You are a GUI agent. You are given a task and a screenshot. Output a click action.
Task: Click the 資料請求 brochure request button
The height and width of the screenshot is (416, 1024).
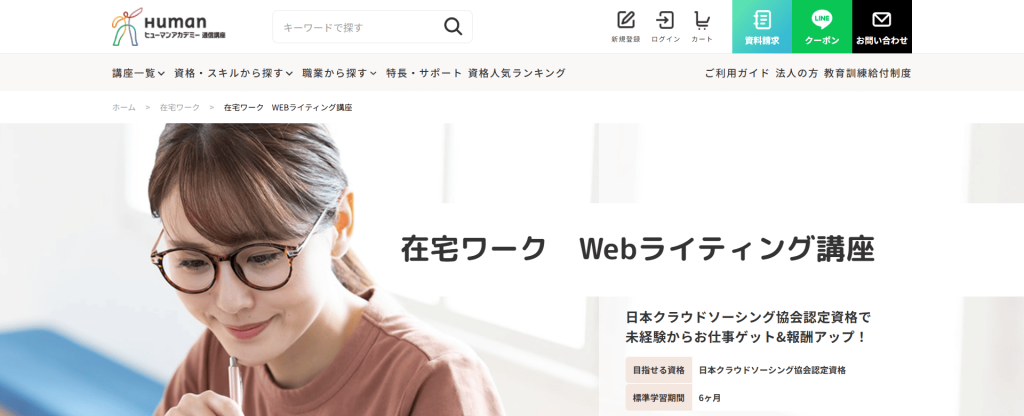tap(762, 27)
